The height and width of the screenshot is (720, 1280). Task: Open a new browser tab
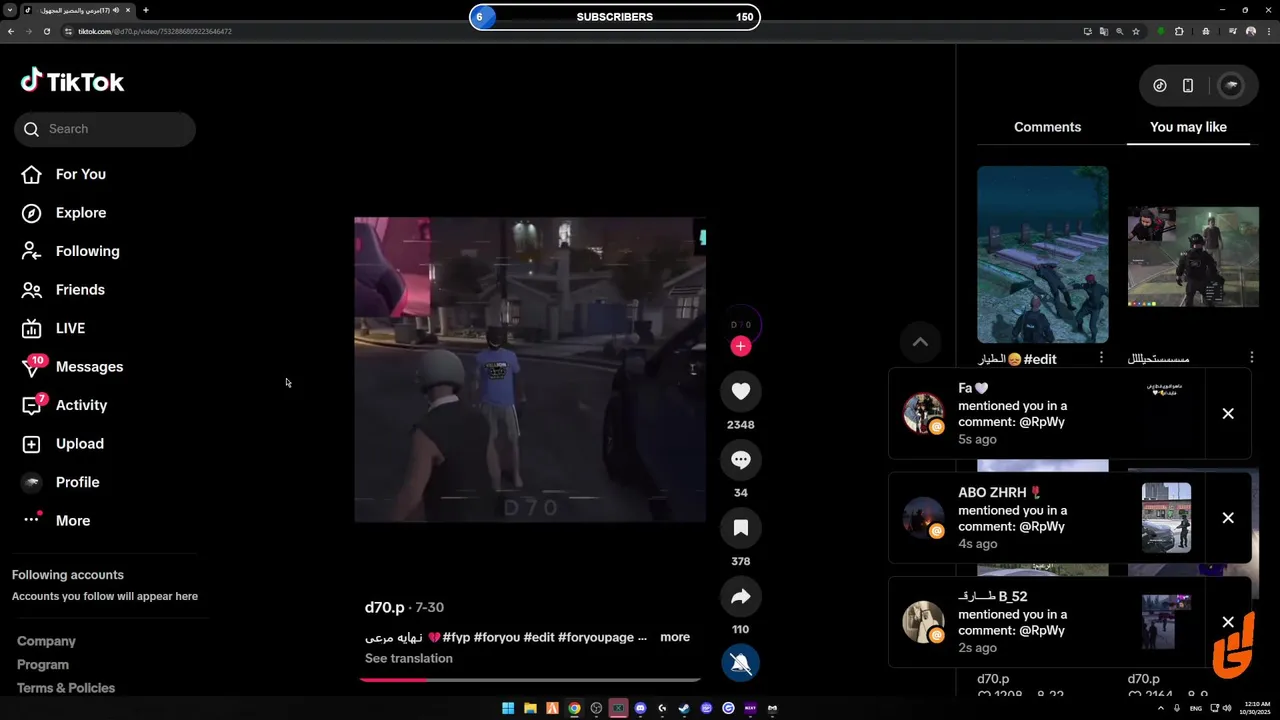coord(146,10)
